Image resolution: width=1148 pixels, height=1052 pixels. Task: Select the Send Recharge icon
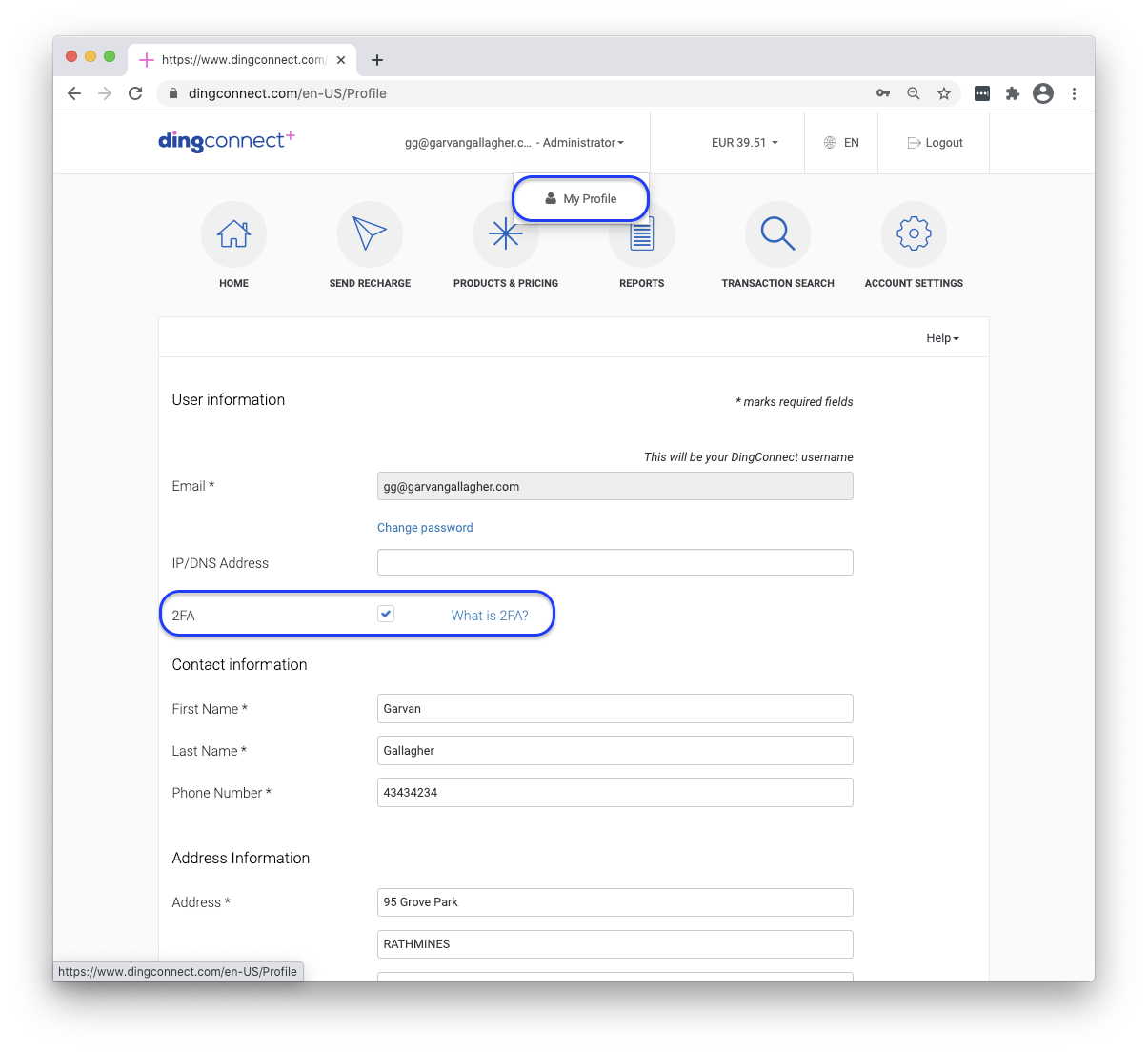370,233
